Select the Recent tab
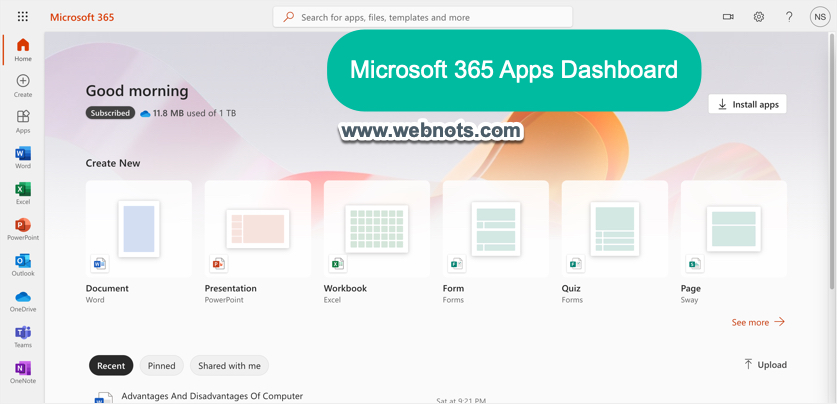The width and height of the screenshot is (837, 404). pos(111,366)
